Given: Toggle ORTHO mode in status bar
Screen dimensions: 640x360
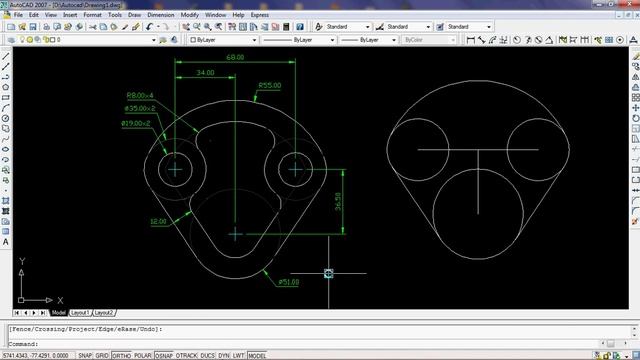Looking at the screenshot, I should coord(121,356).
